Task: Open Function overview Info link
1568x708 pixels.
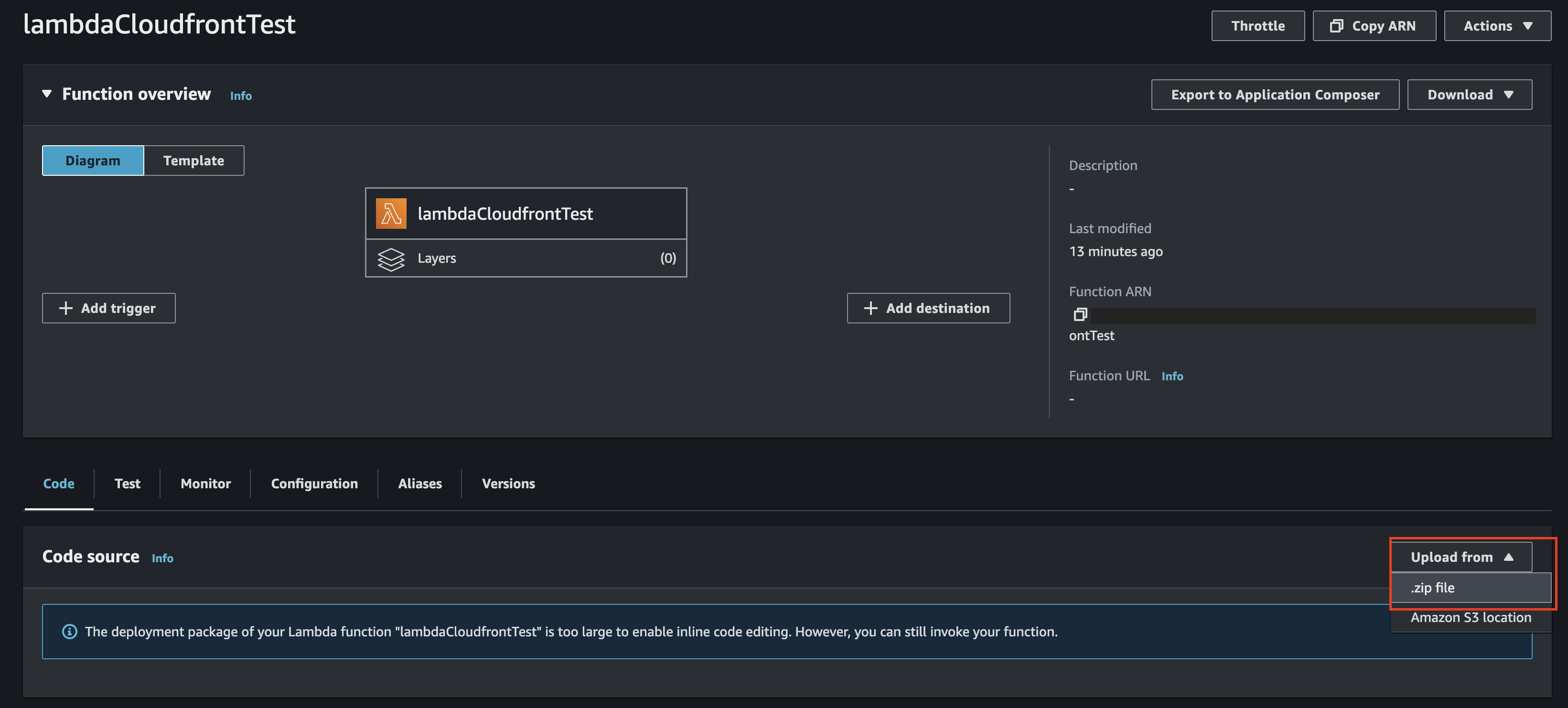Action: coord(240,96)
